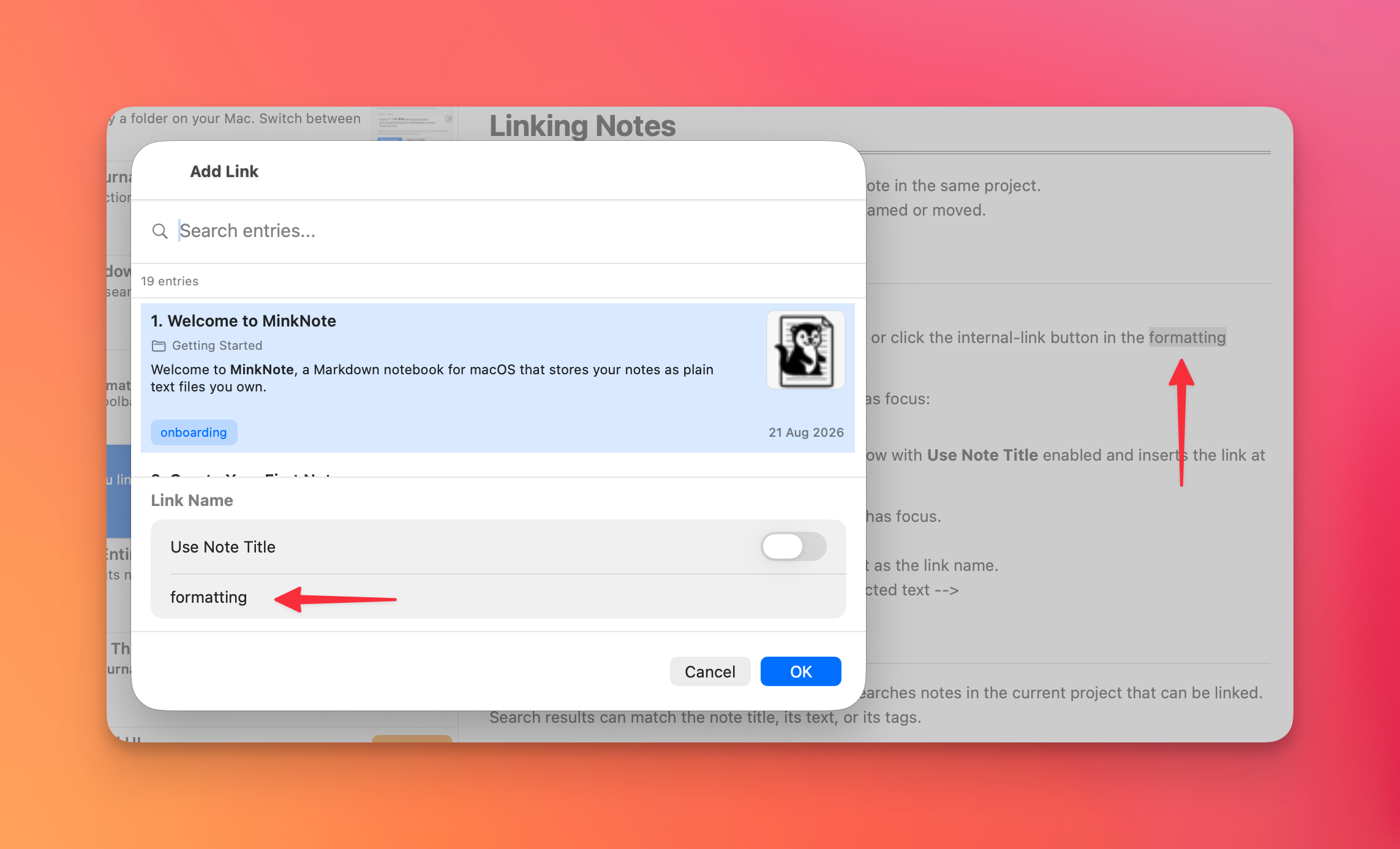Click the "Linking Notes" heading in the note

(582, 126)
